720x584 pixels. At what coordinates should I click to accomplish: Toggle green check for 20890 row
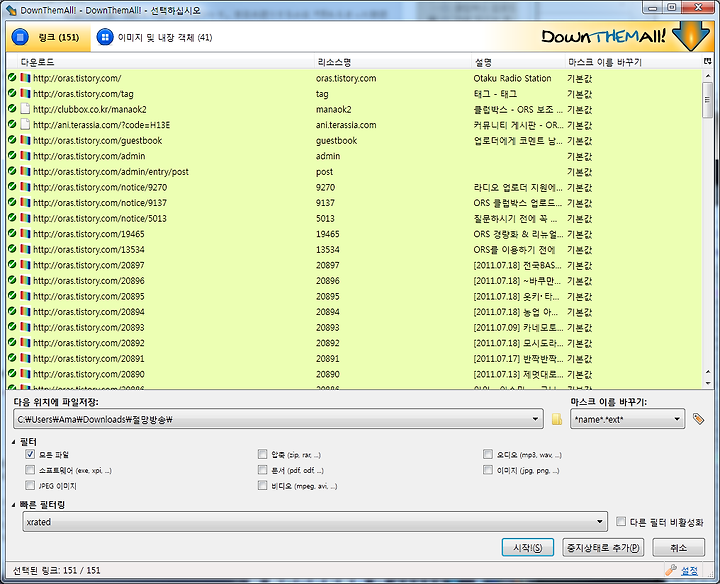click(x=12, y=373)
